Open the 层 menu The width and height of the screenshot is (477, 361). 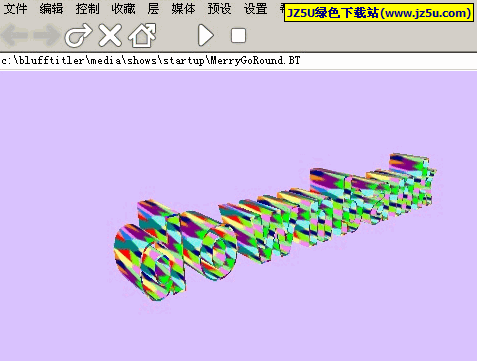[x=153, y=9]
